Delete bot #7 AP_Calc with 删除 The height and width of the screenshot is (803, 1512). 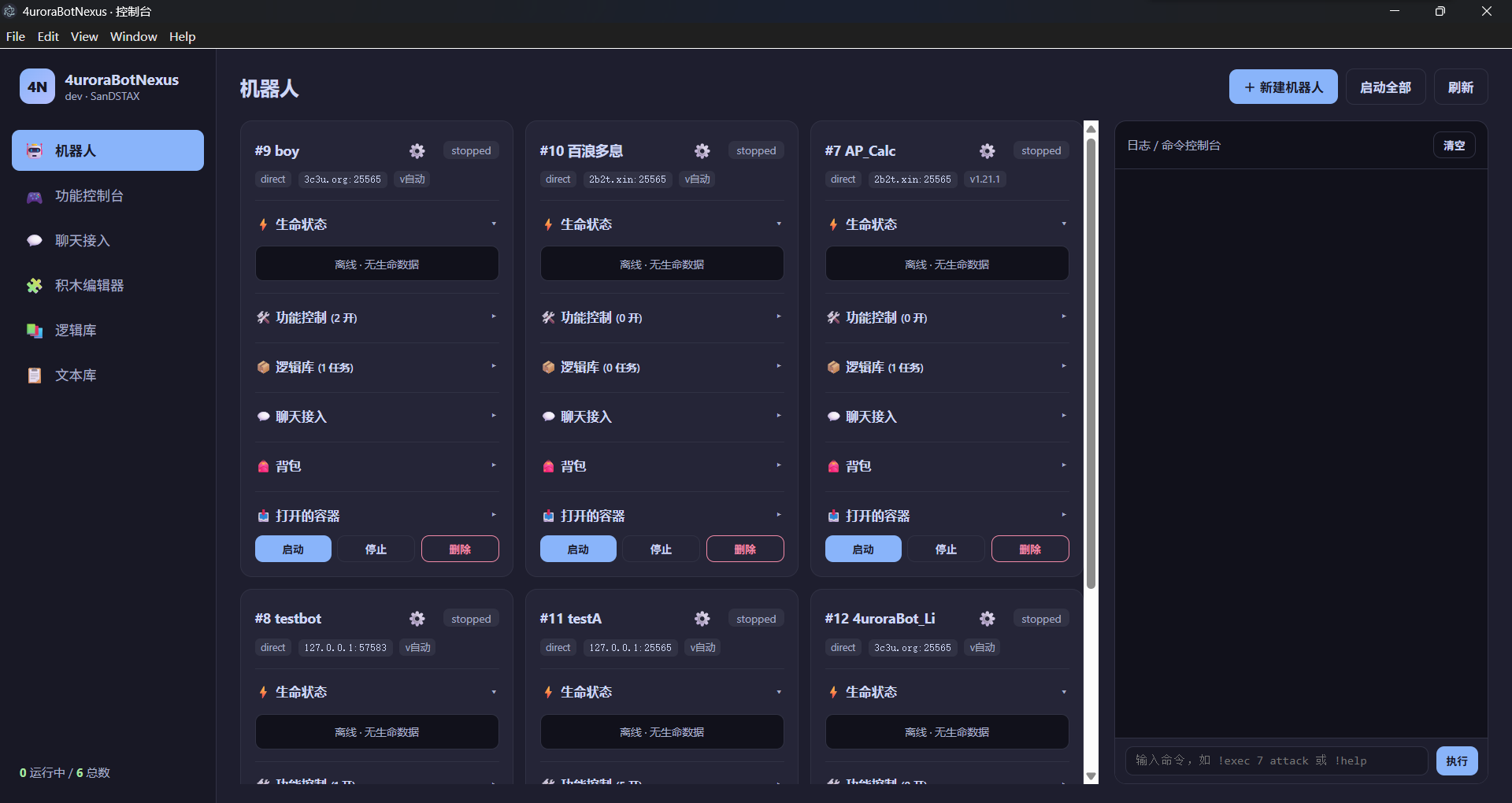pyautogui.click(x=1030, y=549)
